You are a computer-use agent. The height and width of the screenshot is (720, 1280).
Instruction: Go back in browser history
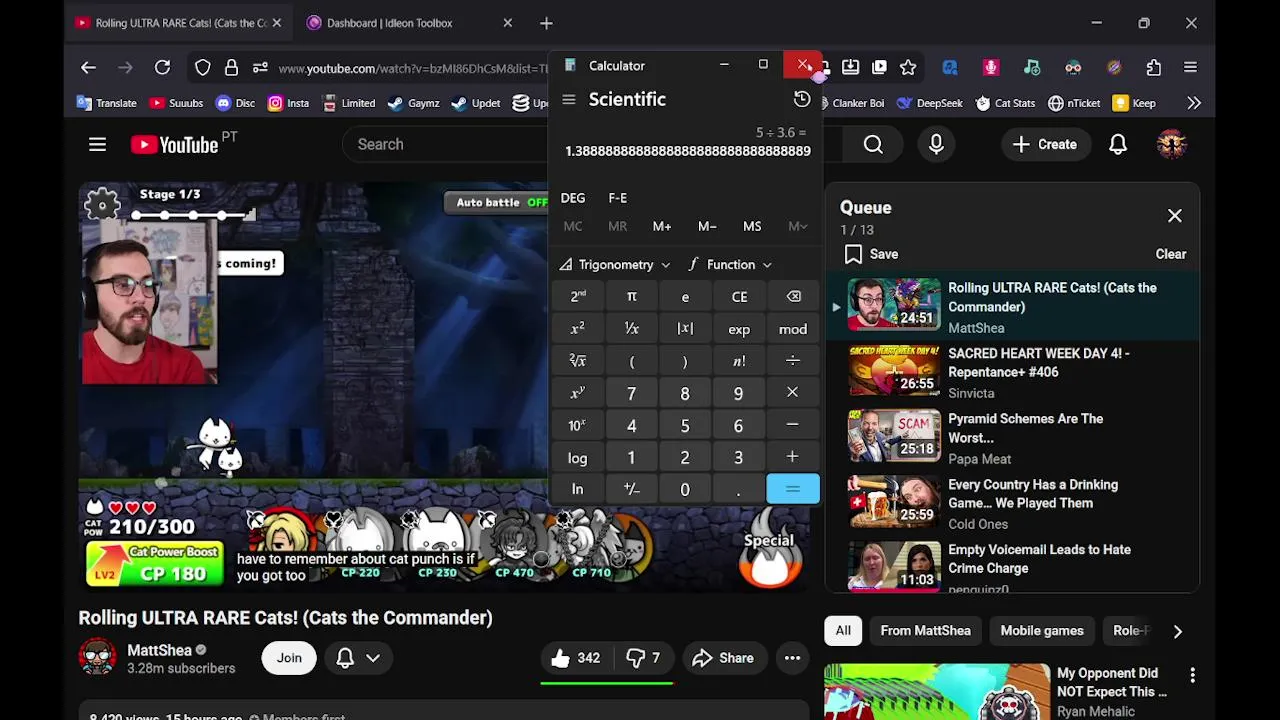(88, 67)
